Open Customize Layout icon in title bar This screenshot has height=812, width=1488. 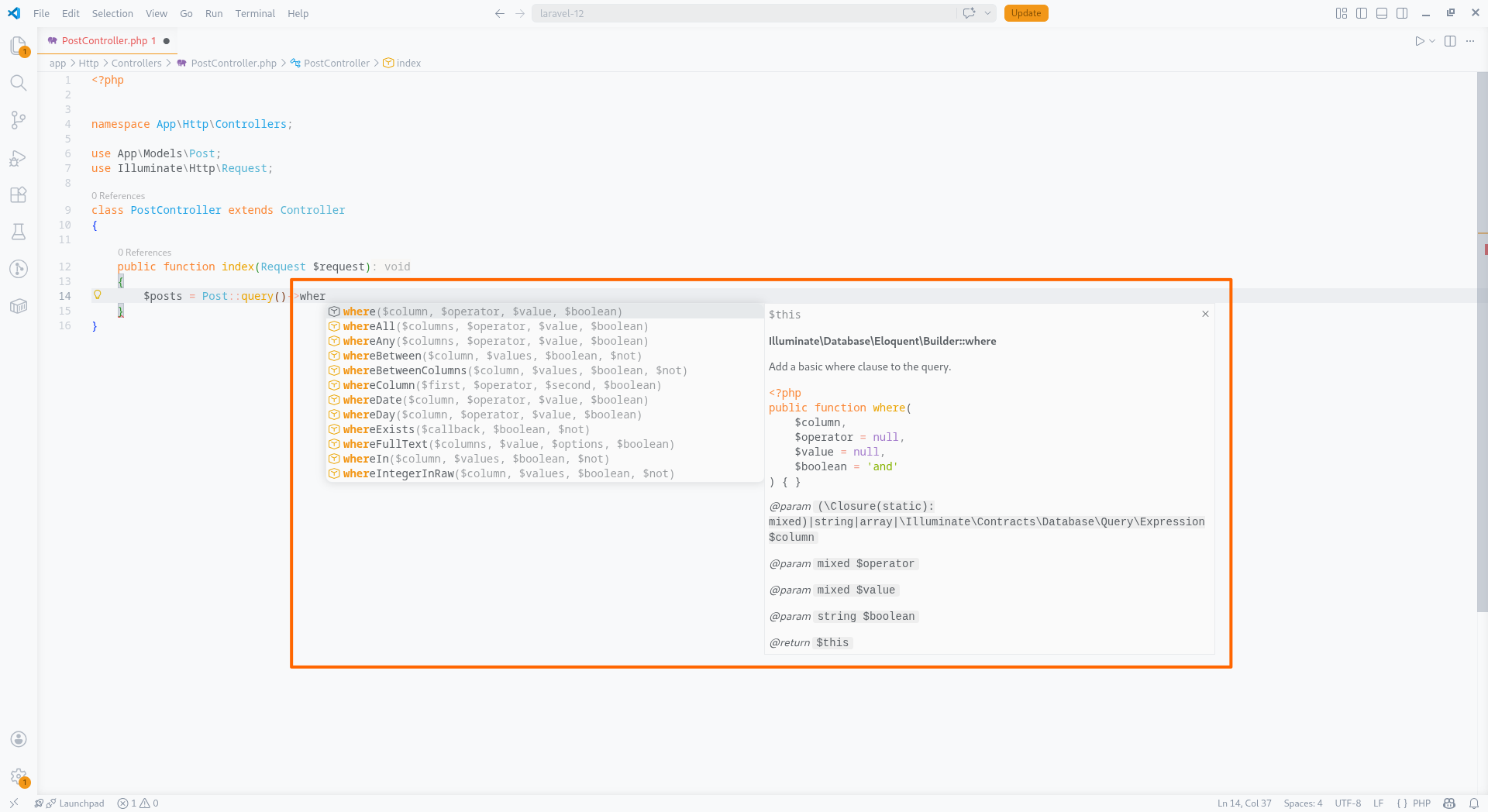pyautogui.click(x=1342, y=13)
